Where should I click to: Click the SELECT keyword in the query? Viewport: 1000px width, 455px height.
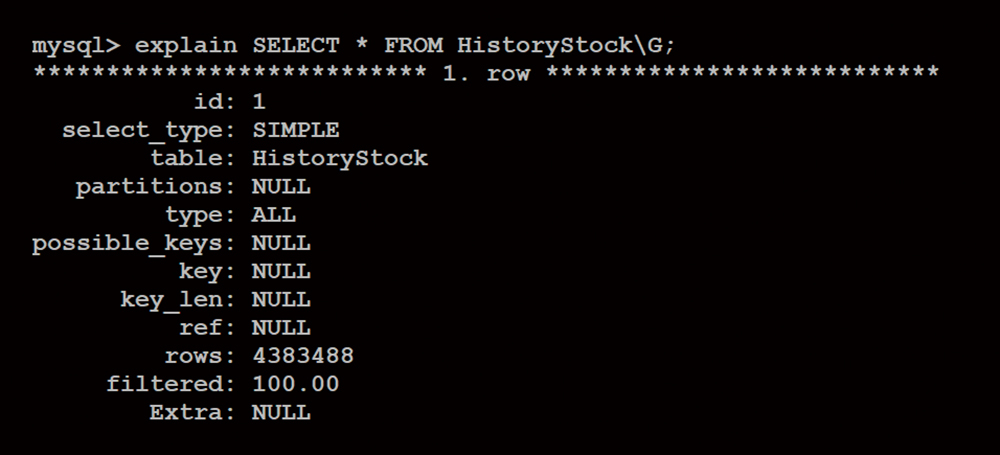coord(296,45)
